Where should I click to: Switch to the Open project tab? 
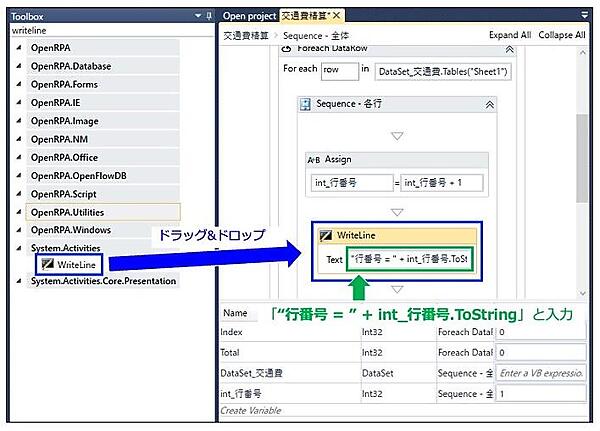pos(249,16)
